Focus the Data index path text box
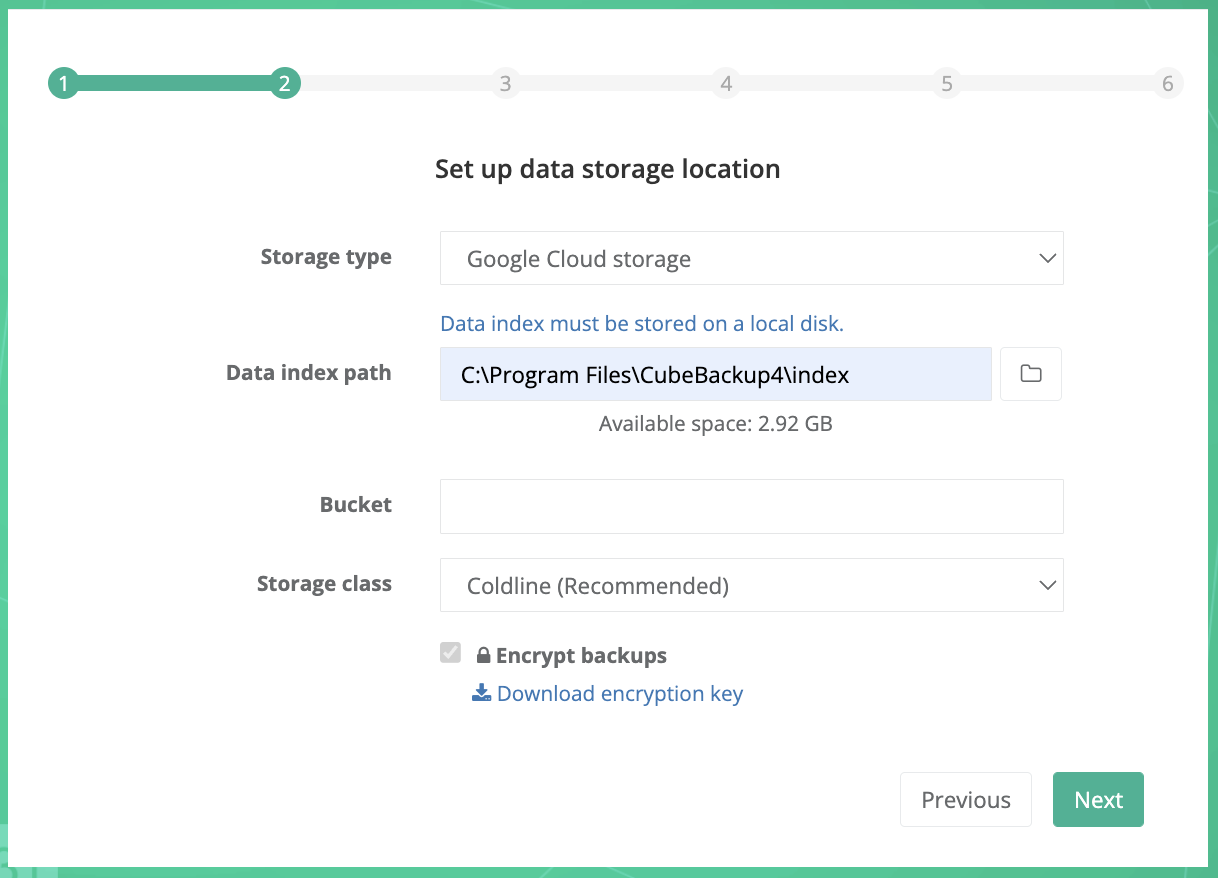1218x878 pixels. point(715,374)
